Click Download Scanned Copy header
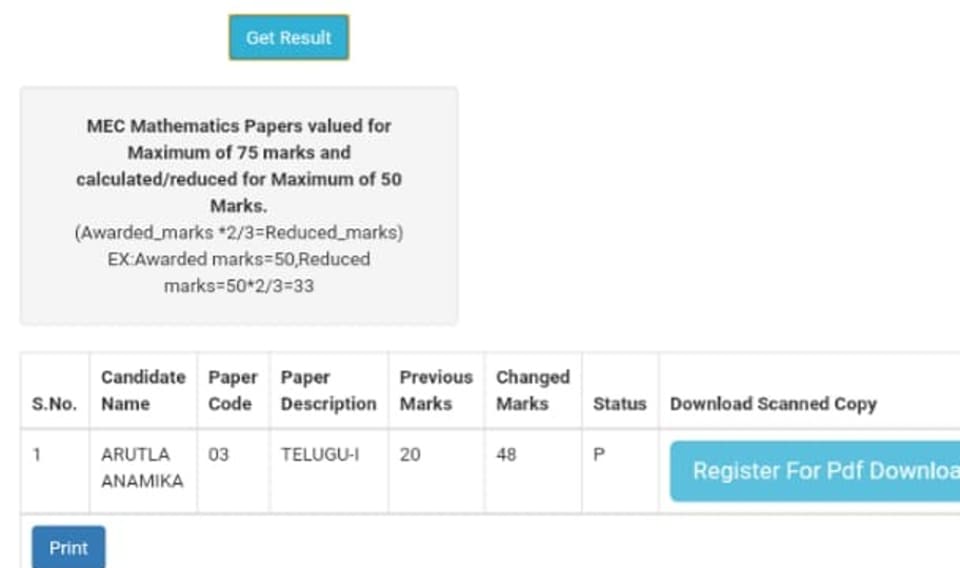960x568 pixels. coord(773,404)
